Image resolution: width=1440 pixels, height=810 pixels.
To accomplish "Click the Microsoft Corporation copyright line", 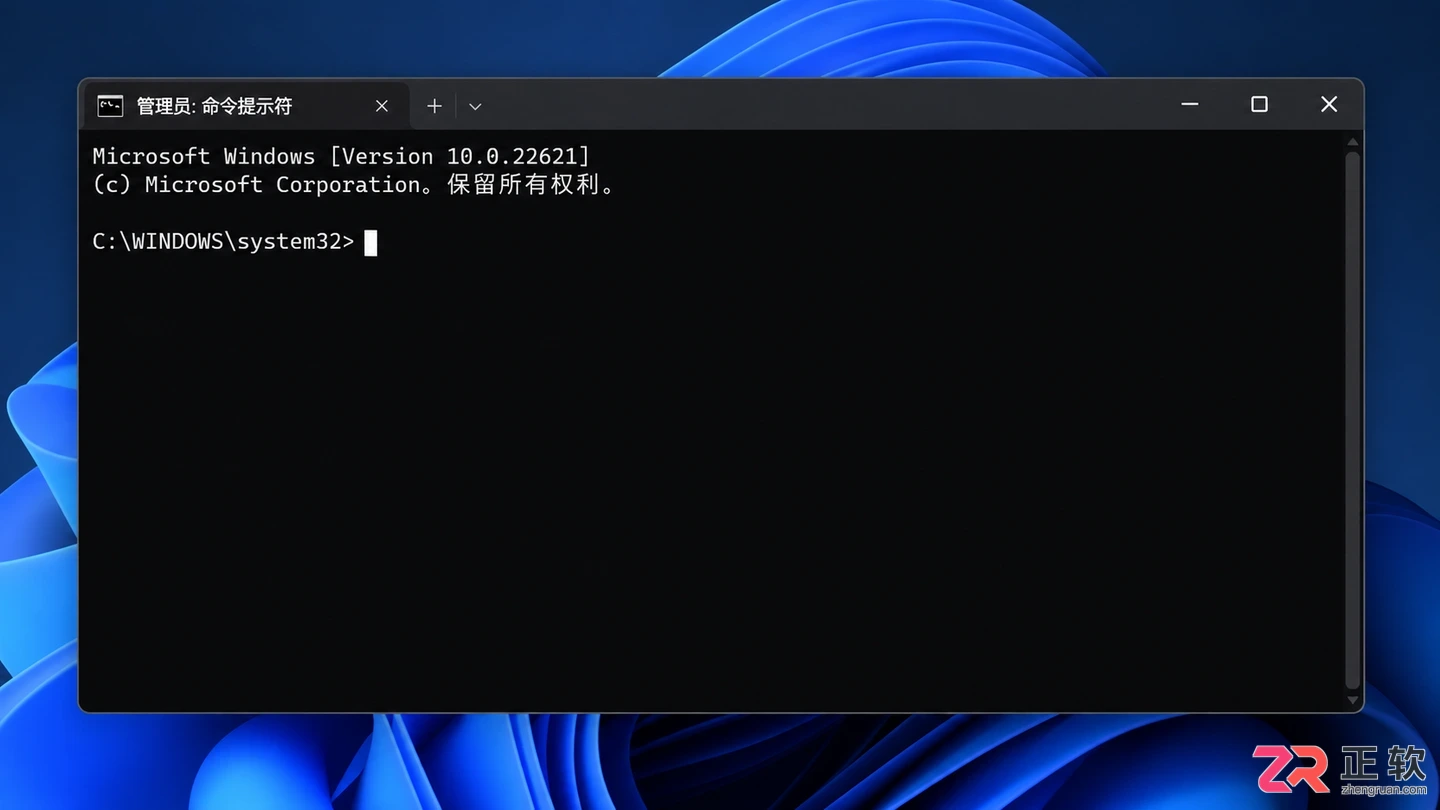I will pos(354,185).
